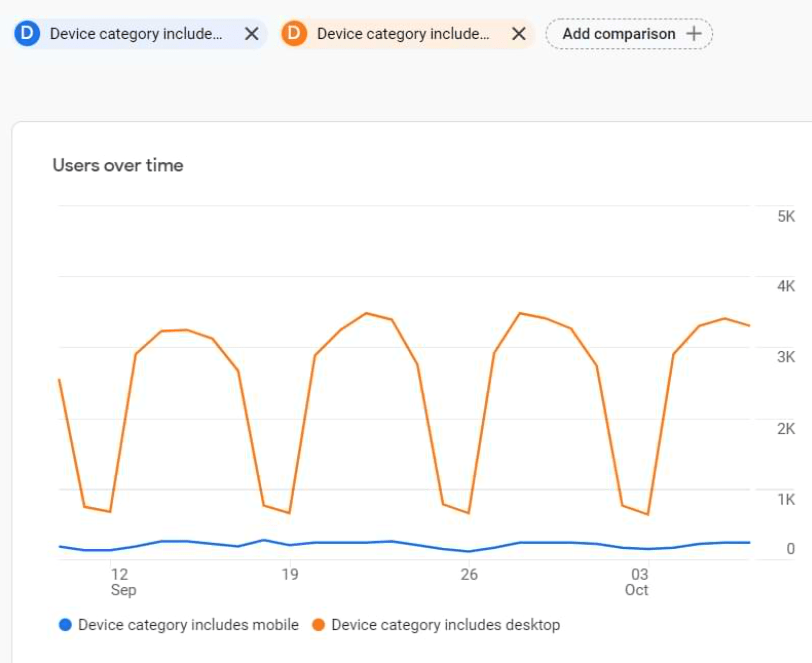Open the orange desktop comparison chip text
This screenshot has height=663, width=812.
pyautogui.click(x=403, y=34)
